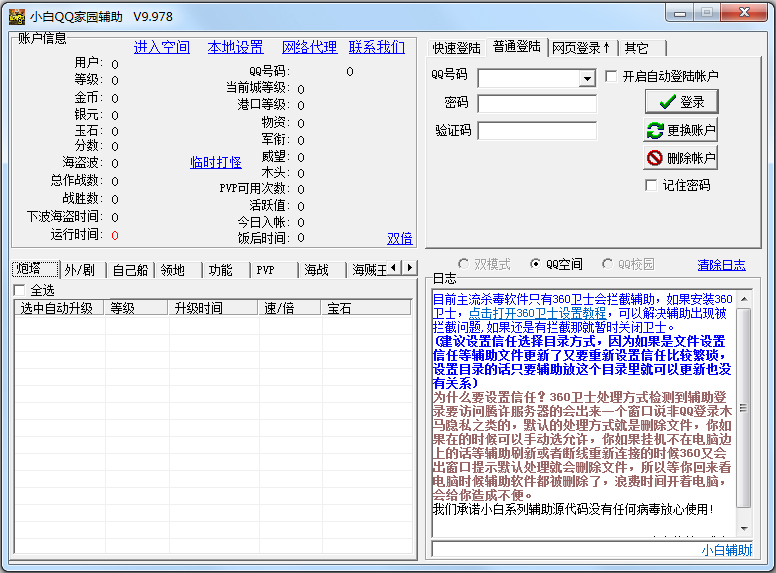This screenshot has height=573, width=776.
Task: Switch to the 快速登陆 tab
Action: [x=458, y=48]
